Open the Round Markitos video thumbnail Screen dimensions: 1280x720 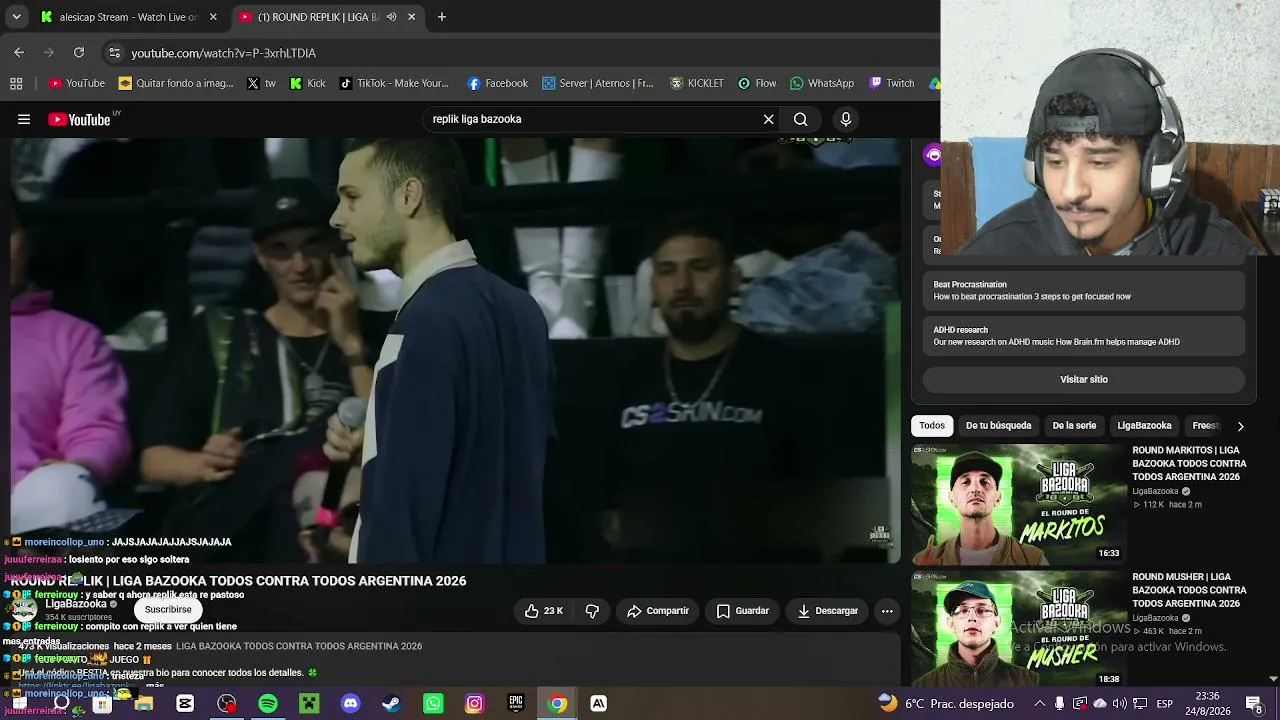coord(1017,504)
